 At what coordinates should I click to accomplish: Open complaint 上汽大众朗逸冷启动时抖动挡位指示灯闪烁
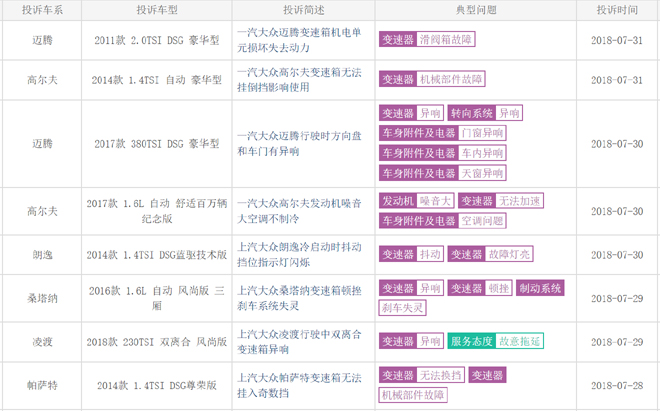(299, 255)
